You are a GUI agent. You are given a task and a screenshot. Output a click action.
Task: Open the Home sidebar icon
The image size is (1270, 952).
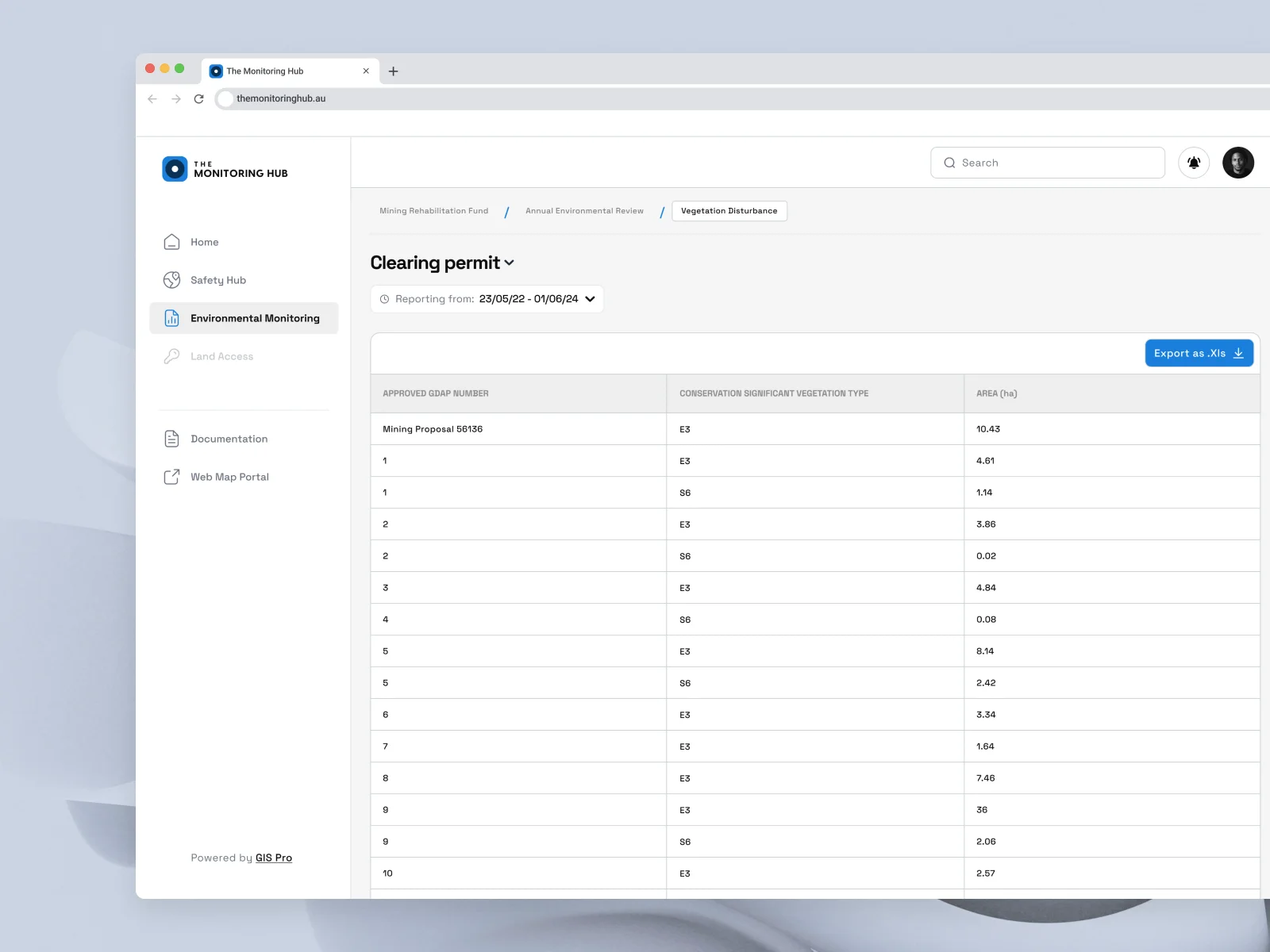171,242
